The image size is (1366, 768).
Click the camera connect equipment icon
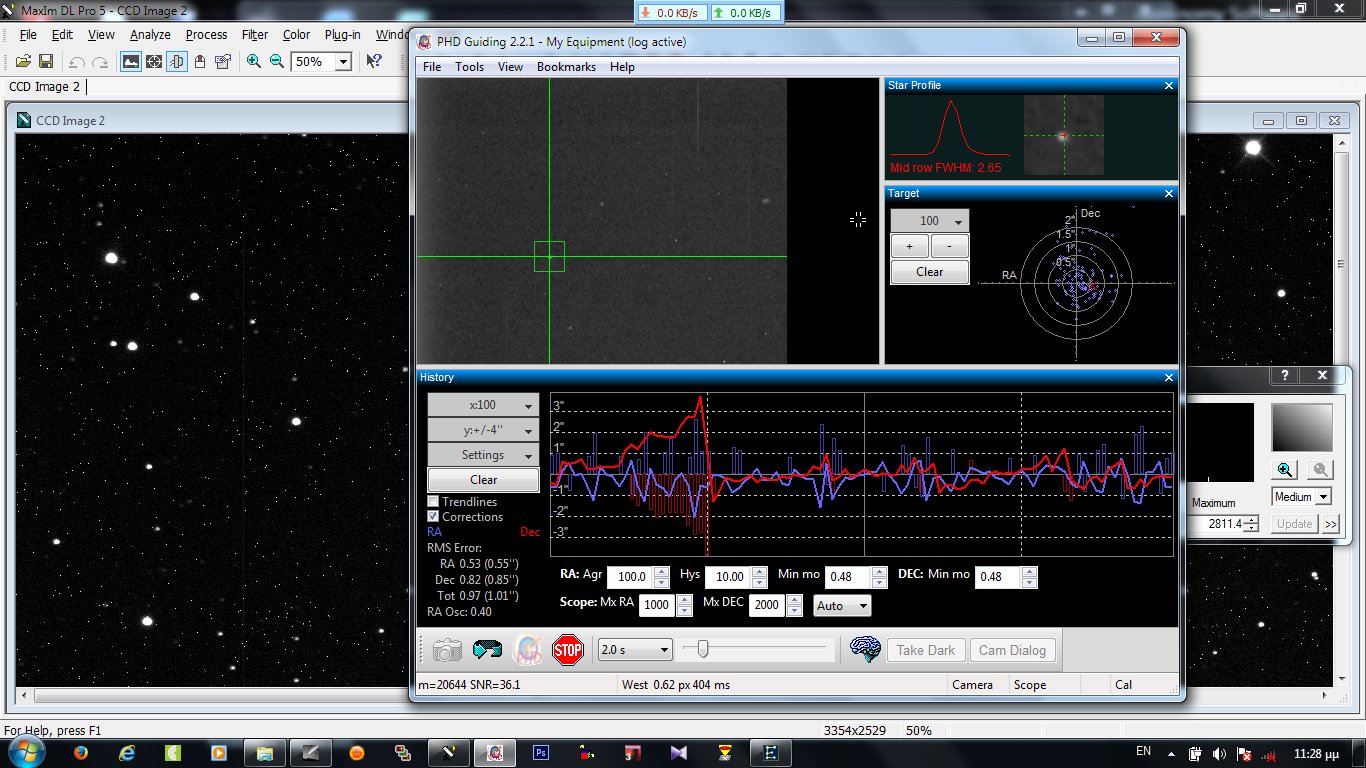click(447, 650)
